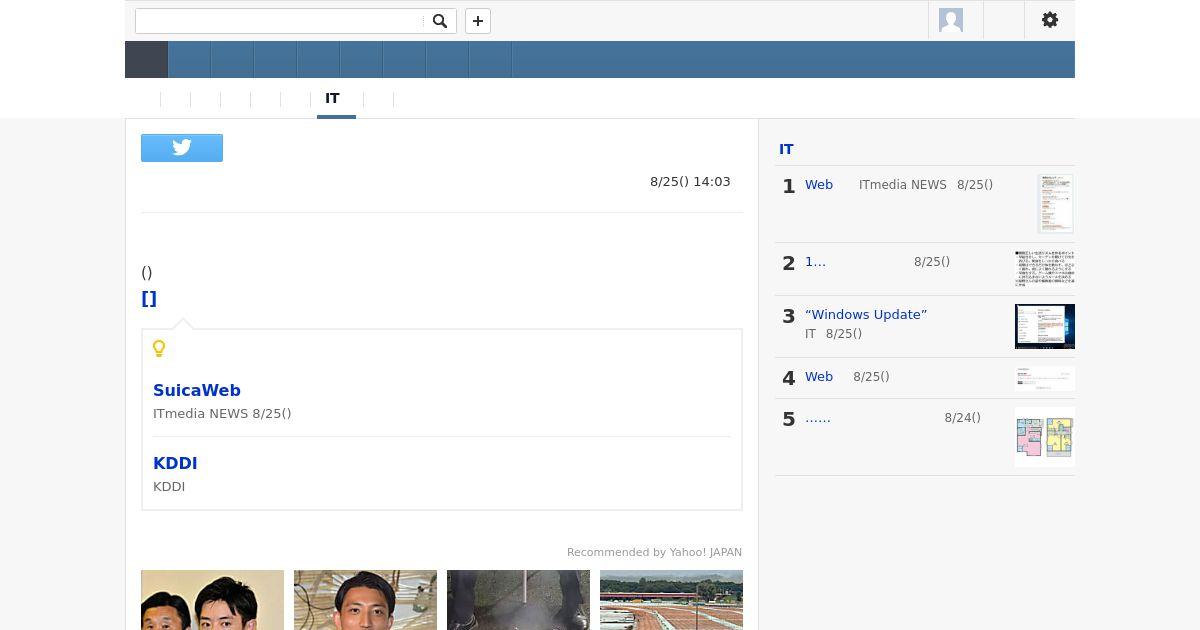Click rank 2 text-image thumbnail

tap(1045, 269)
